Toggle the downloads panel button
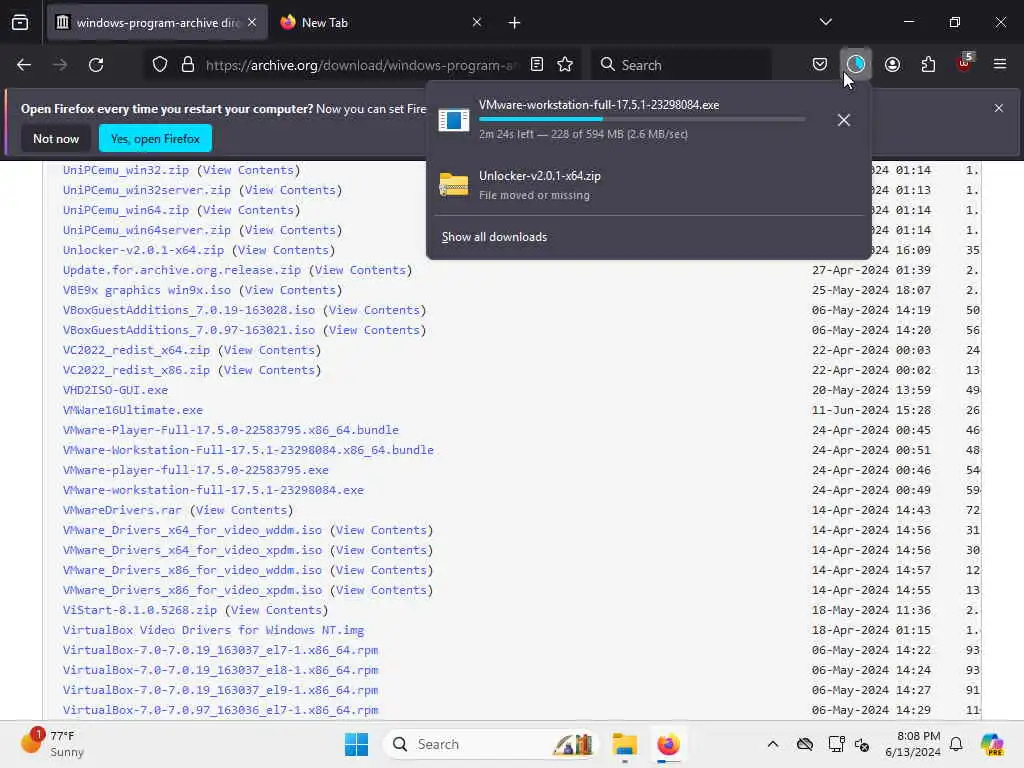Viewport: 1024px width, 768px height. click(x=856, y=64)
